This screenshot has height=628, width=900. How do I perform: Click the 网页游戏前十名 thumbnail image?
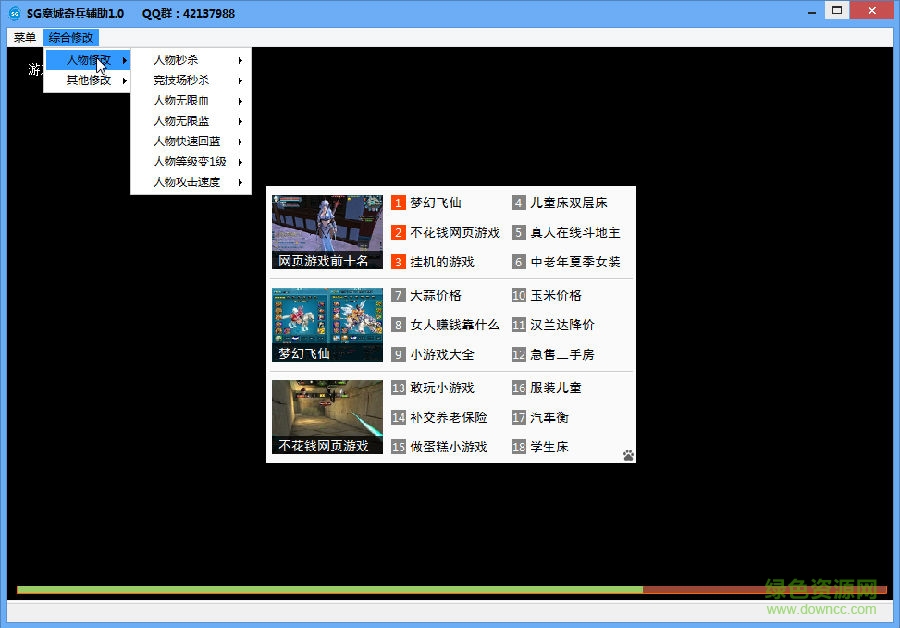point(327,231)
